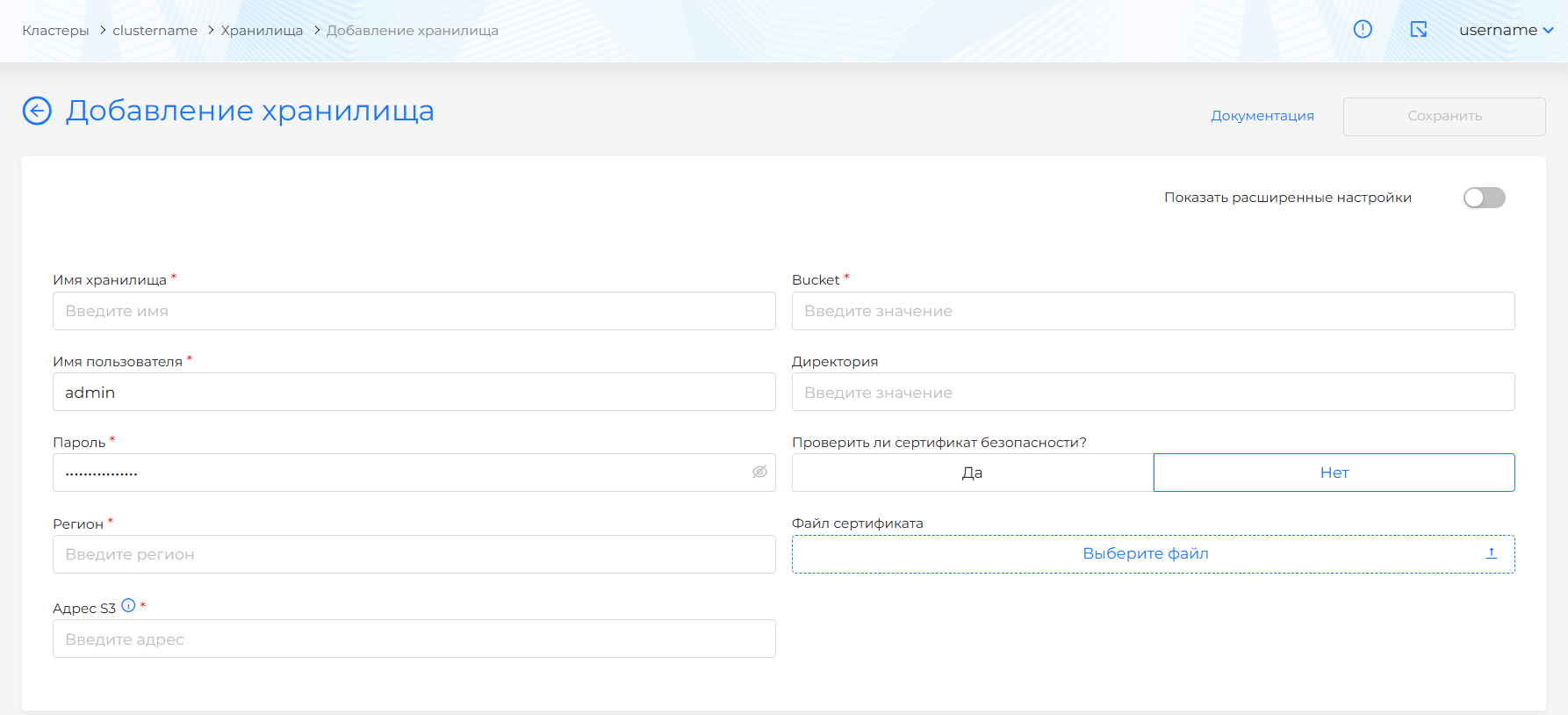
Task: Go to Кластеры in the breadcrumb
Action: [x=55, y=31]
